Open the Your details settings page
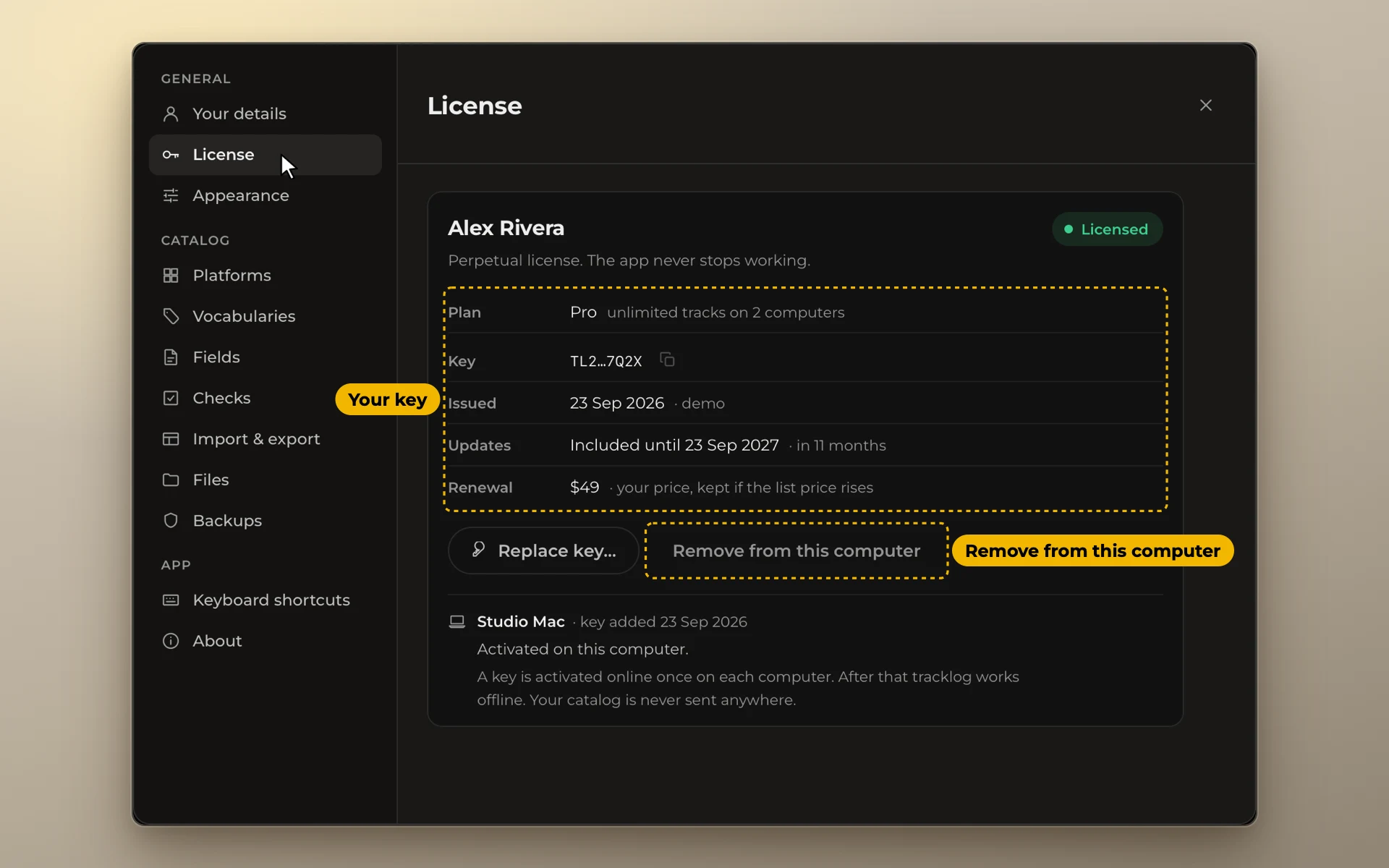1389x868 pixels. (x=265, y=114)
